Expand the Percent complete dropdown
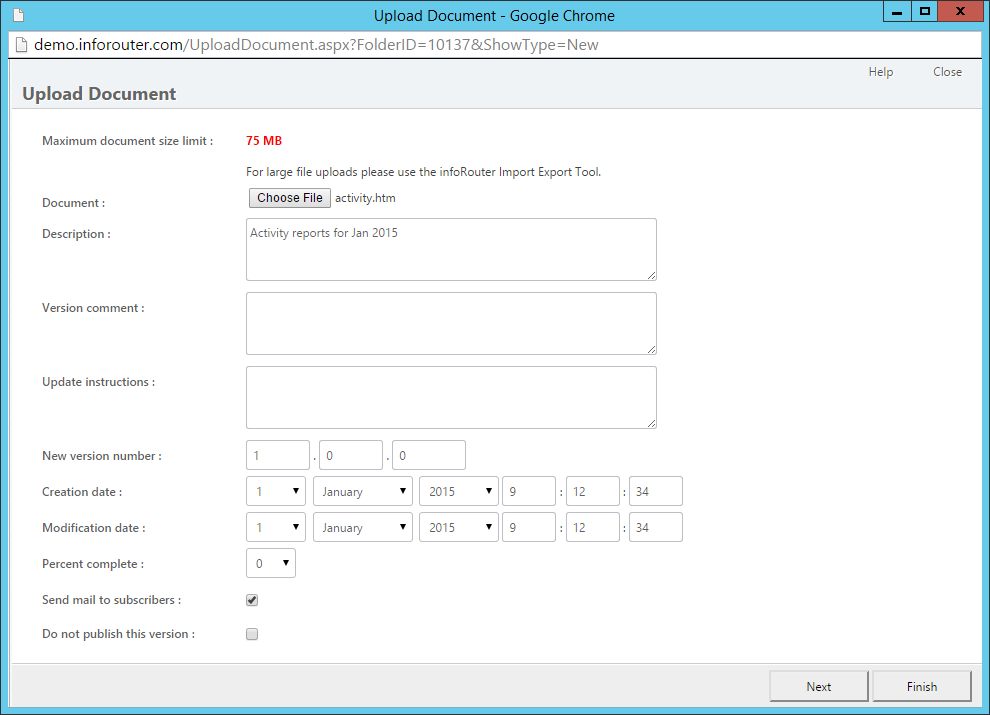The image size is (990, 715). point(271,563)
